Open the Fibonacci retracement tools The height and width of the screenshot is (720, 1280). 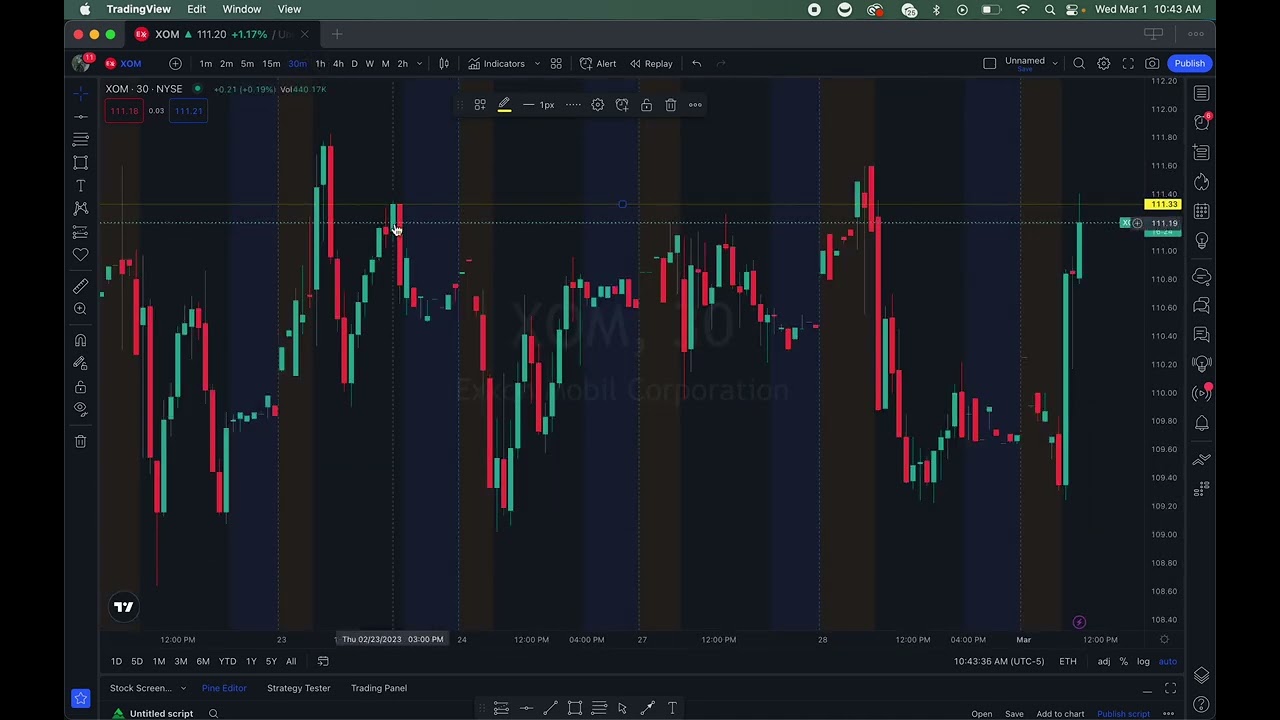pos(81,140)
